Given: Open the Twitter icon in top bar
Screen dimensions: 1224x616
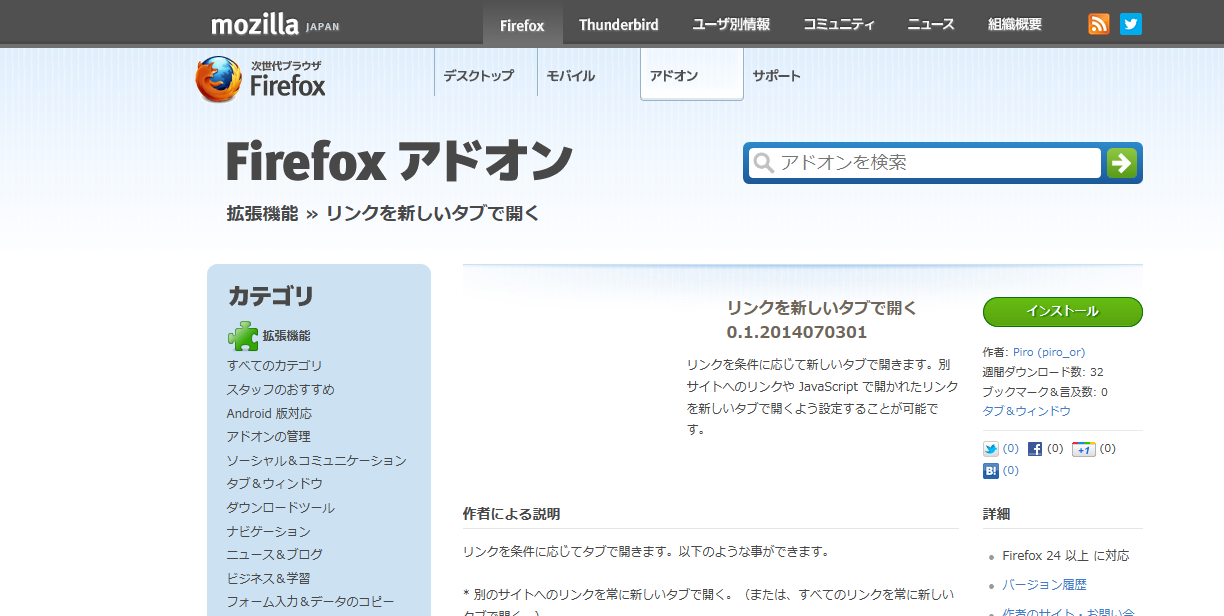Looking at the screenshot, I should 1131,24.
